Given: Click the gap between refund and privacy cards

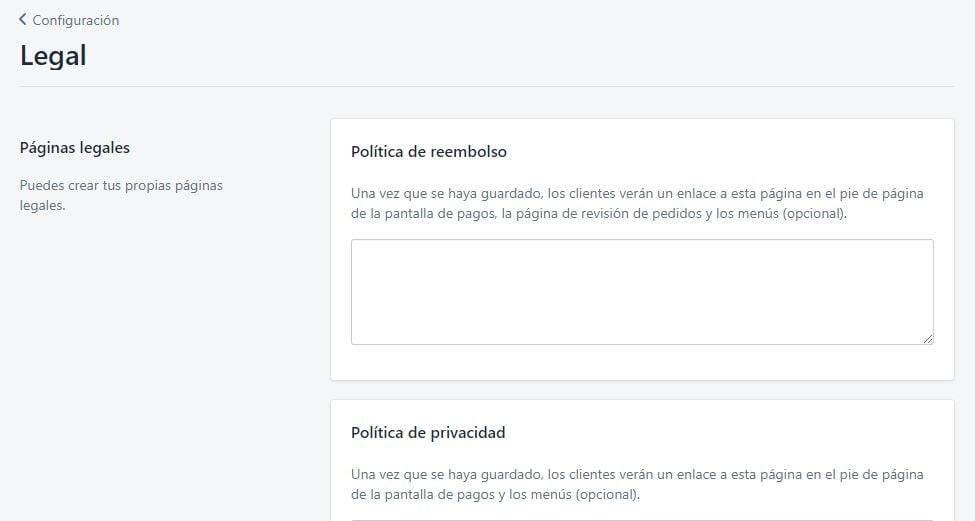Looking at the screenshot, I should point(641,390).
